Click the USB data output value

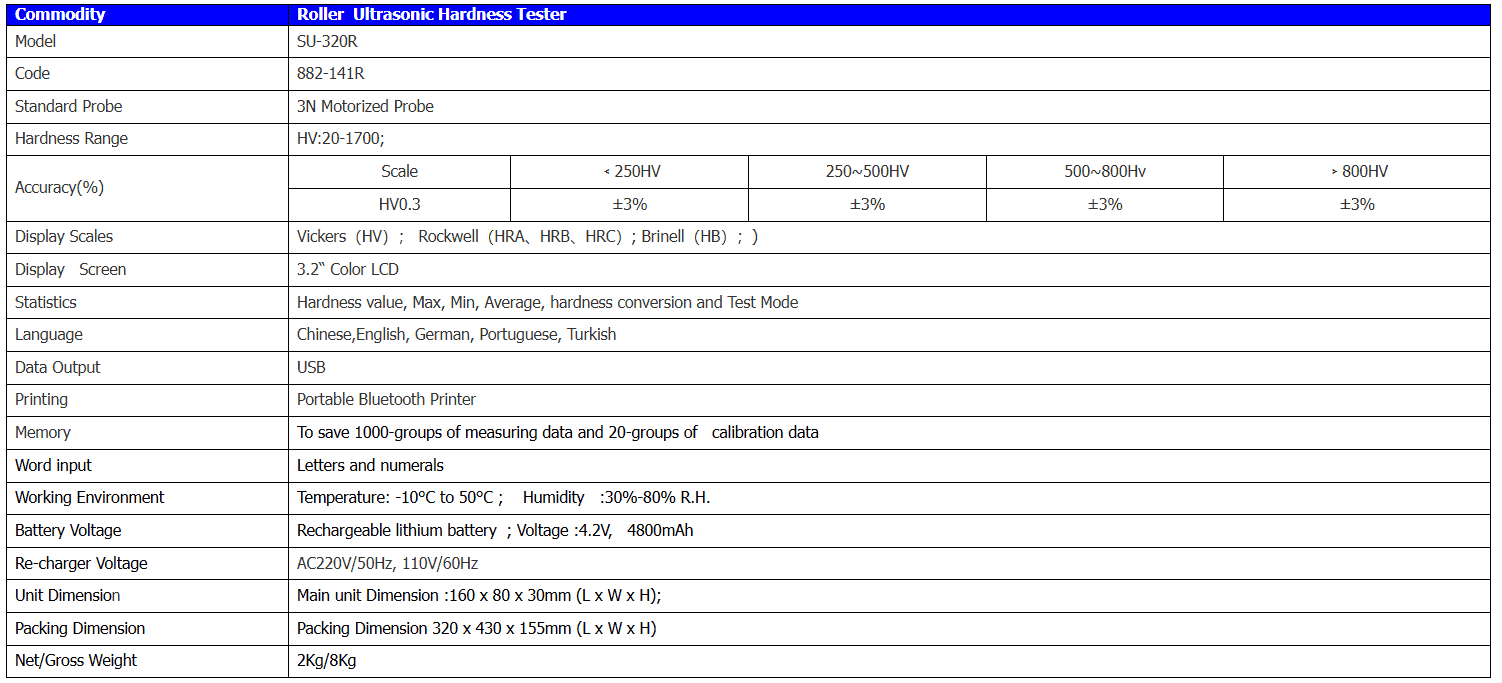point(311,367)
